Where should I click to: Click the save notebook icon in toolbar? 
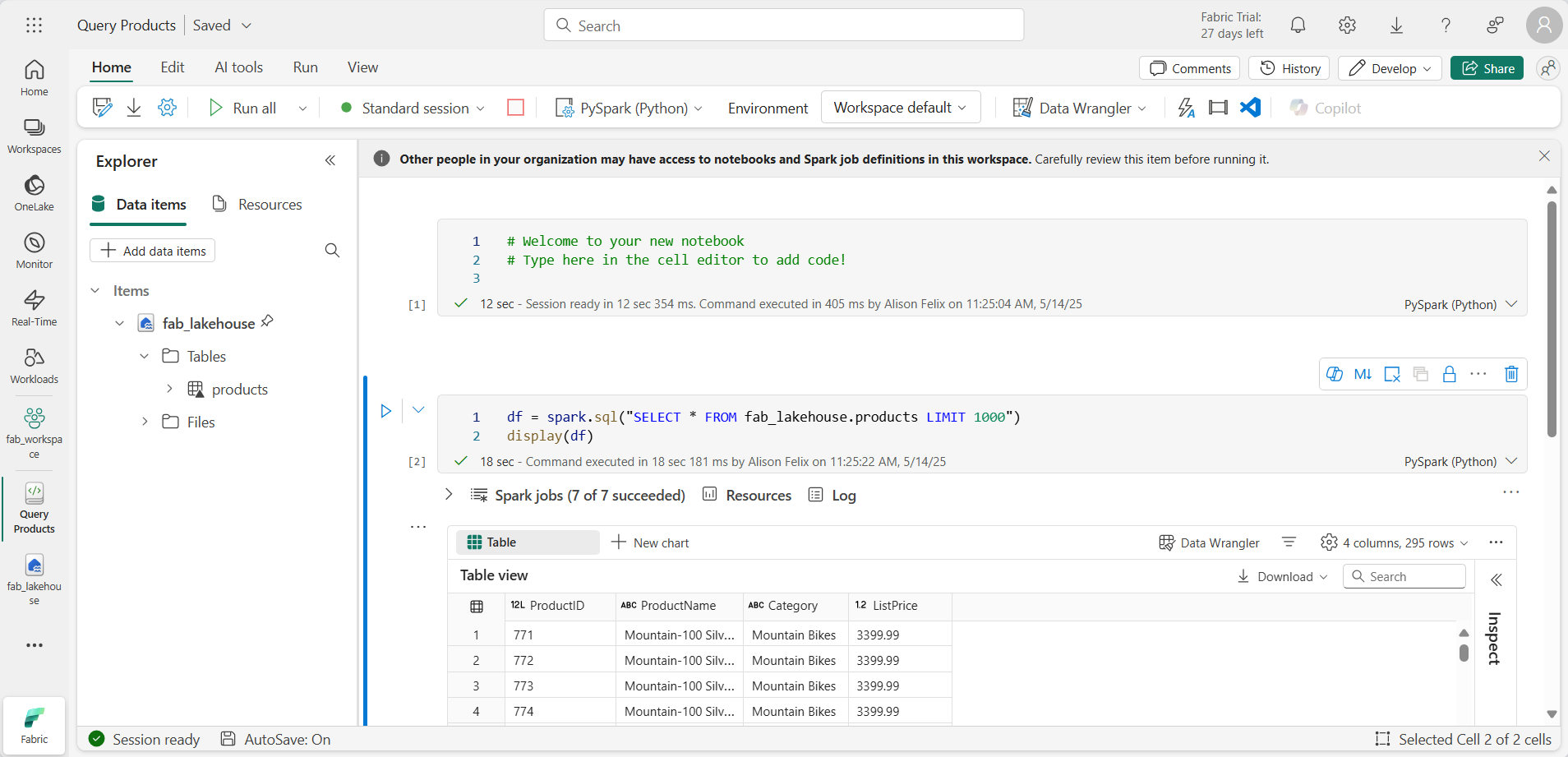[x=102, y=108]
